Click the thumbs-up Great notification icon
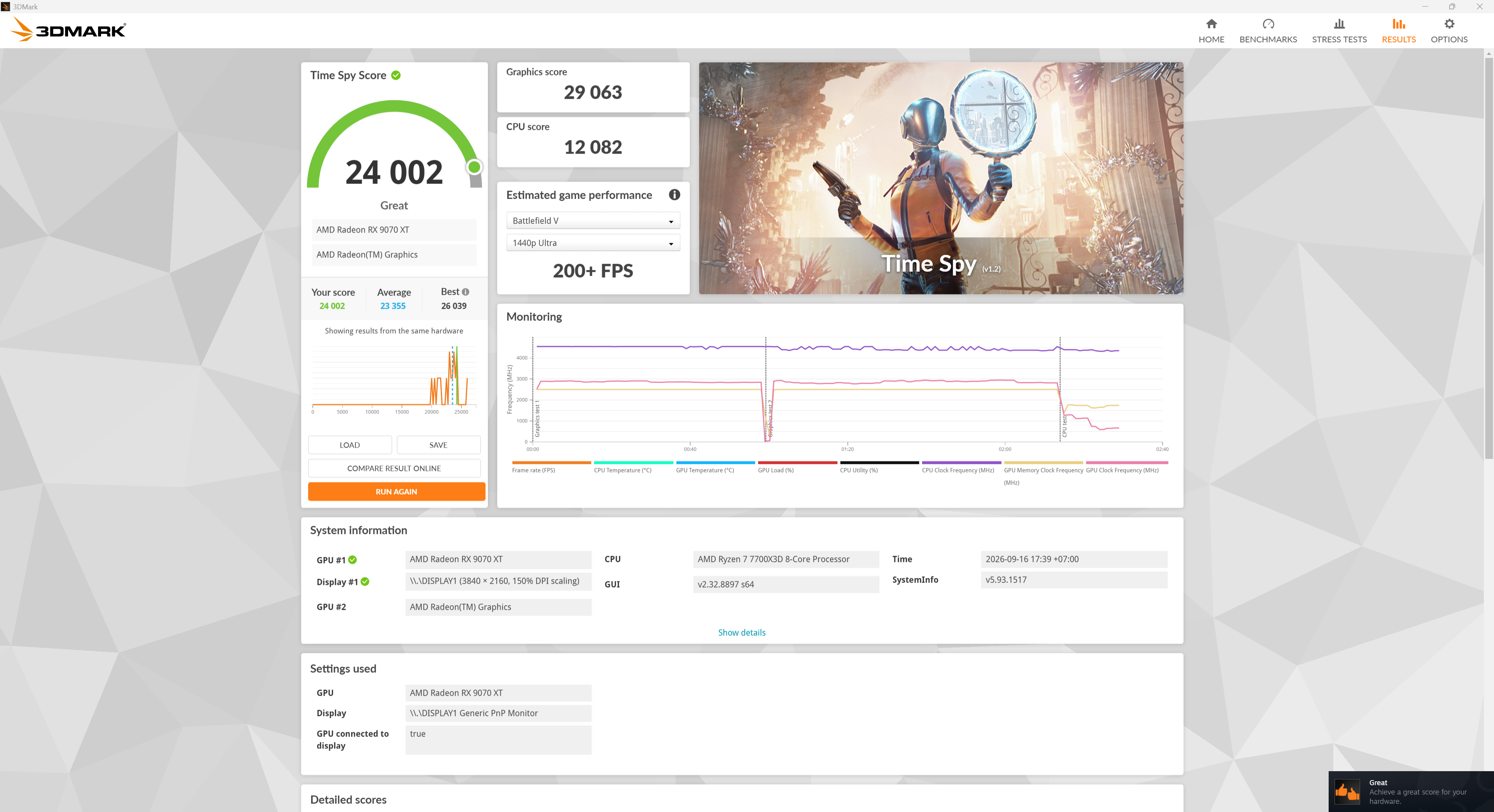 1347,791
